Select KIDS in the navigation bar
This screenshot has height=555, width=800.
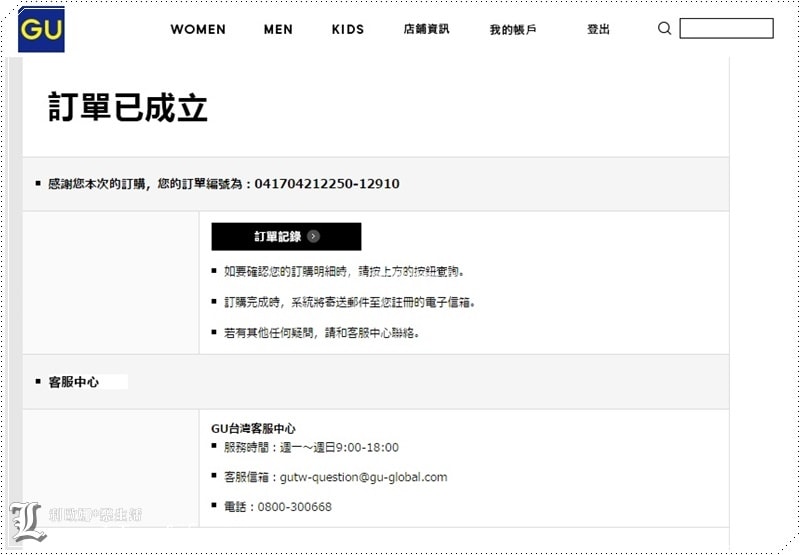348,30
